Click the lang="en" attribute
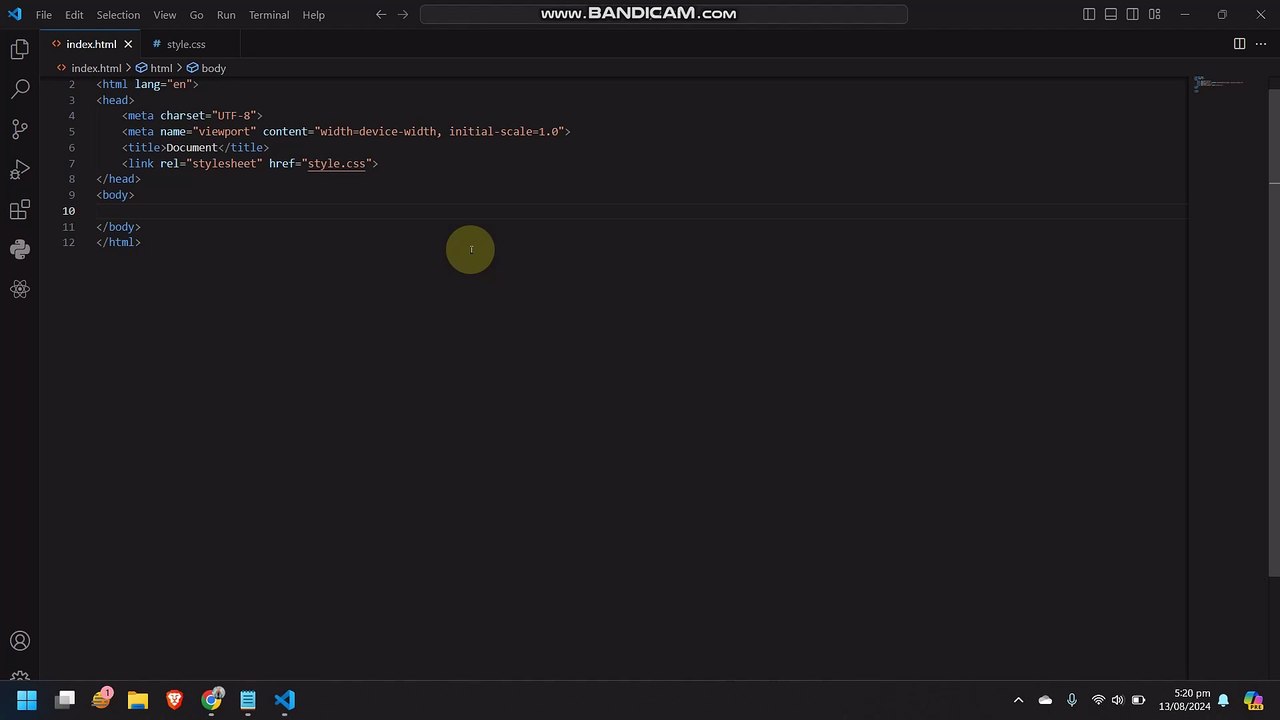The image size is (1280, 720). pos(163,84)
